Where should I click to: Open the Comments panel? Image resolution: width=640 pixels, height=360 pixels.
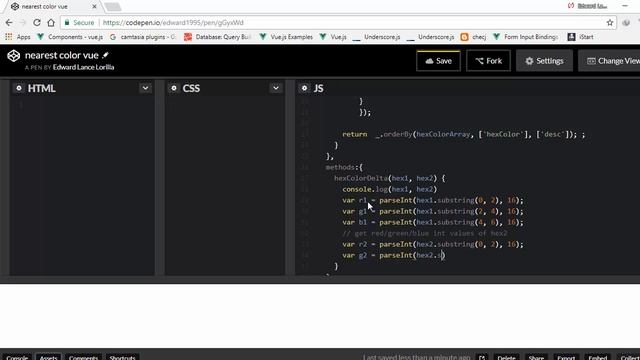[x=83, y=357]
